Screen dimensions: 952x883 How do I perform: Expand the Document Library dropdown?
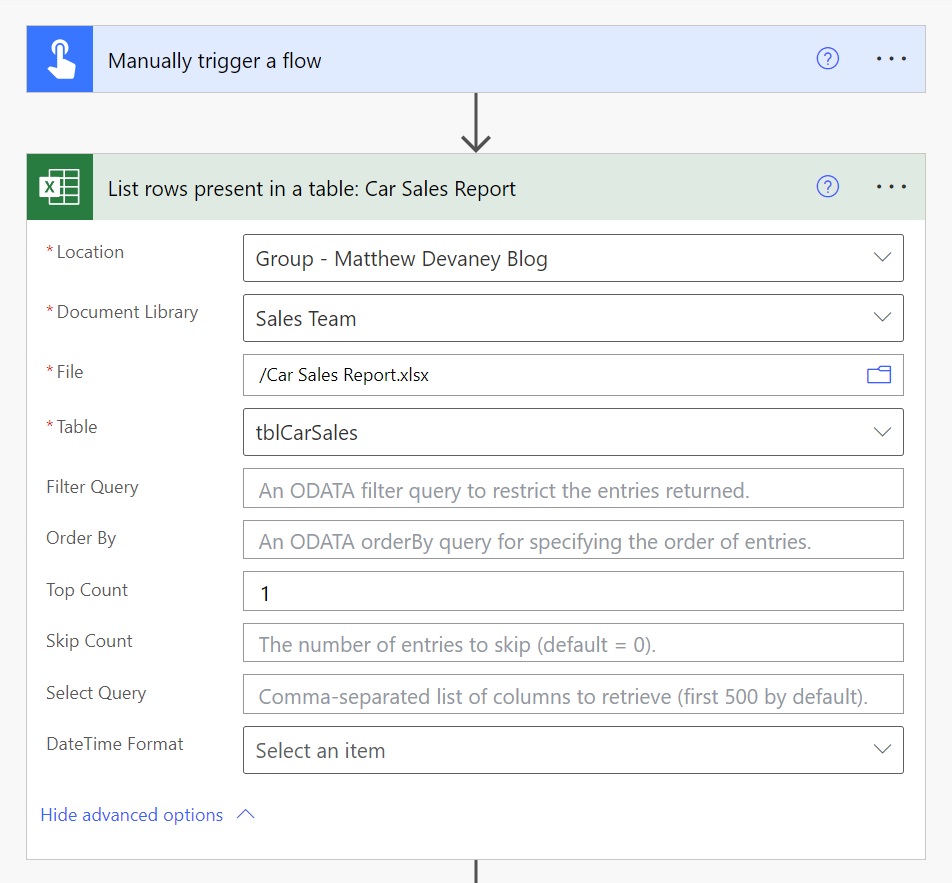(x=882, y=317)
